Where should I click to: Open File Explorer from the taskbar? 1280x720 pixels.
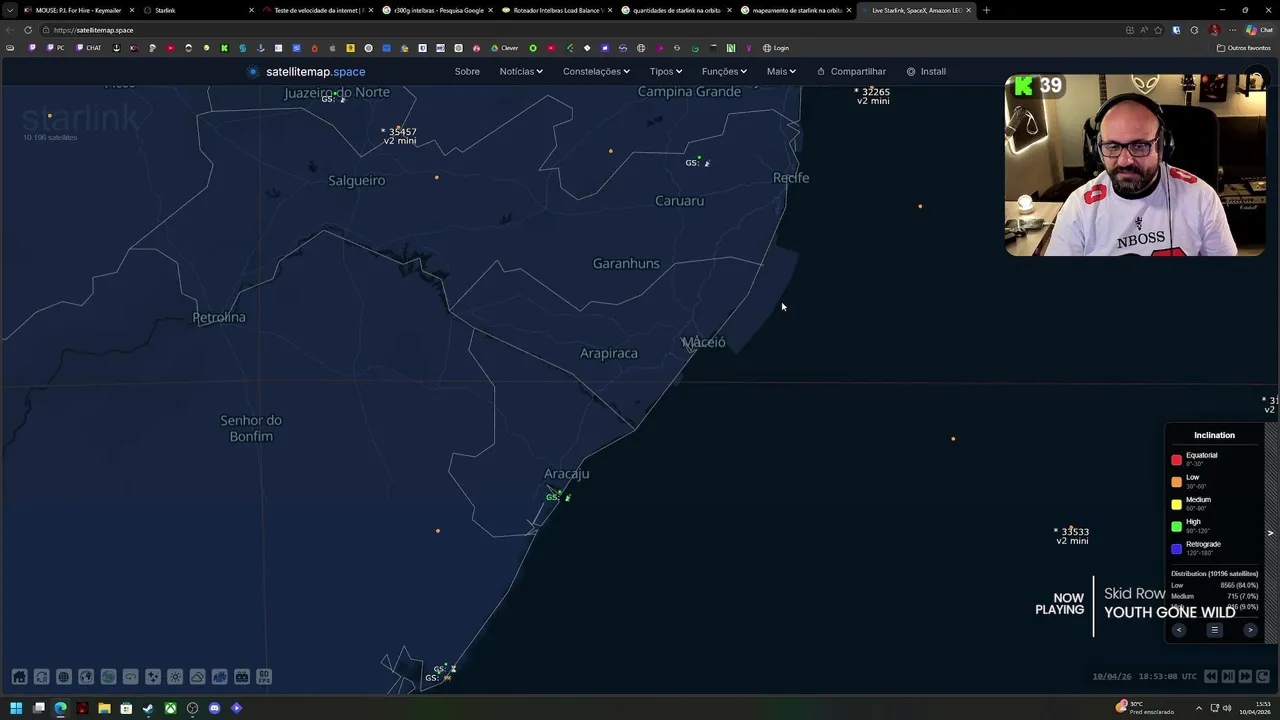(104, 708)
